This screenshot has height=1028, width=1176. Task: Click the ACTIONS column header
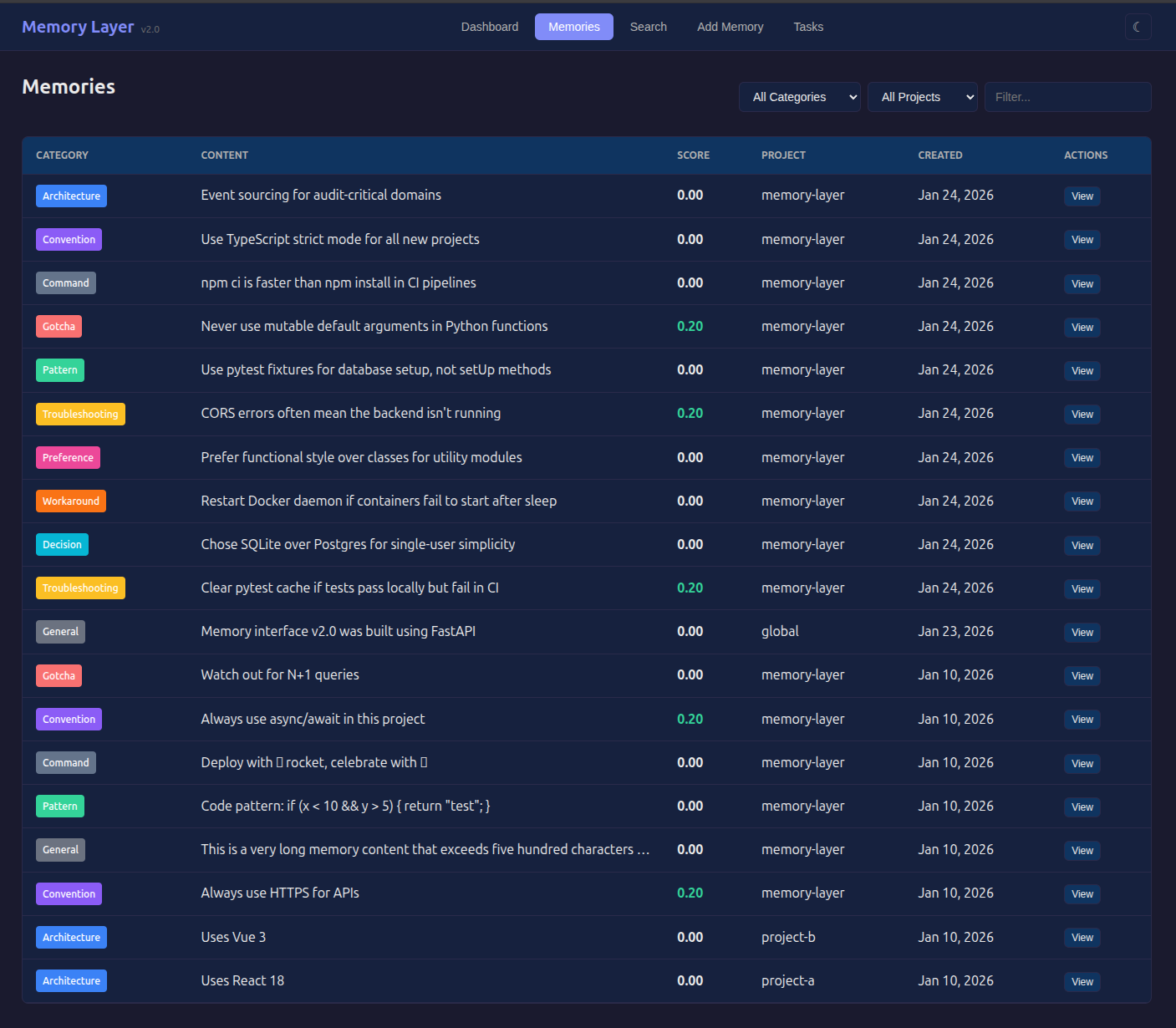click(x=1086, y=155)
